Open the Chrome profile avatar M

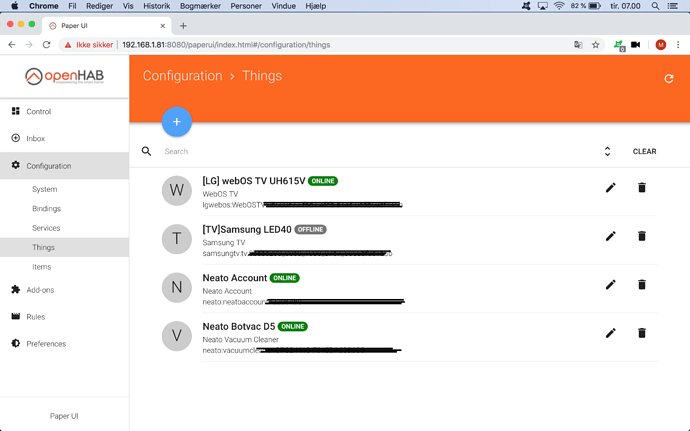pos(661,44)
